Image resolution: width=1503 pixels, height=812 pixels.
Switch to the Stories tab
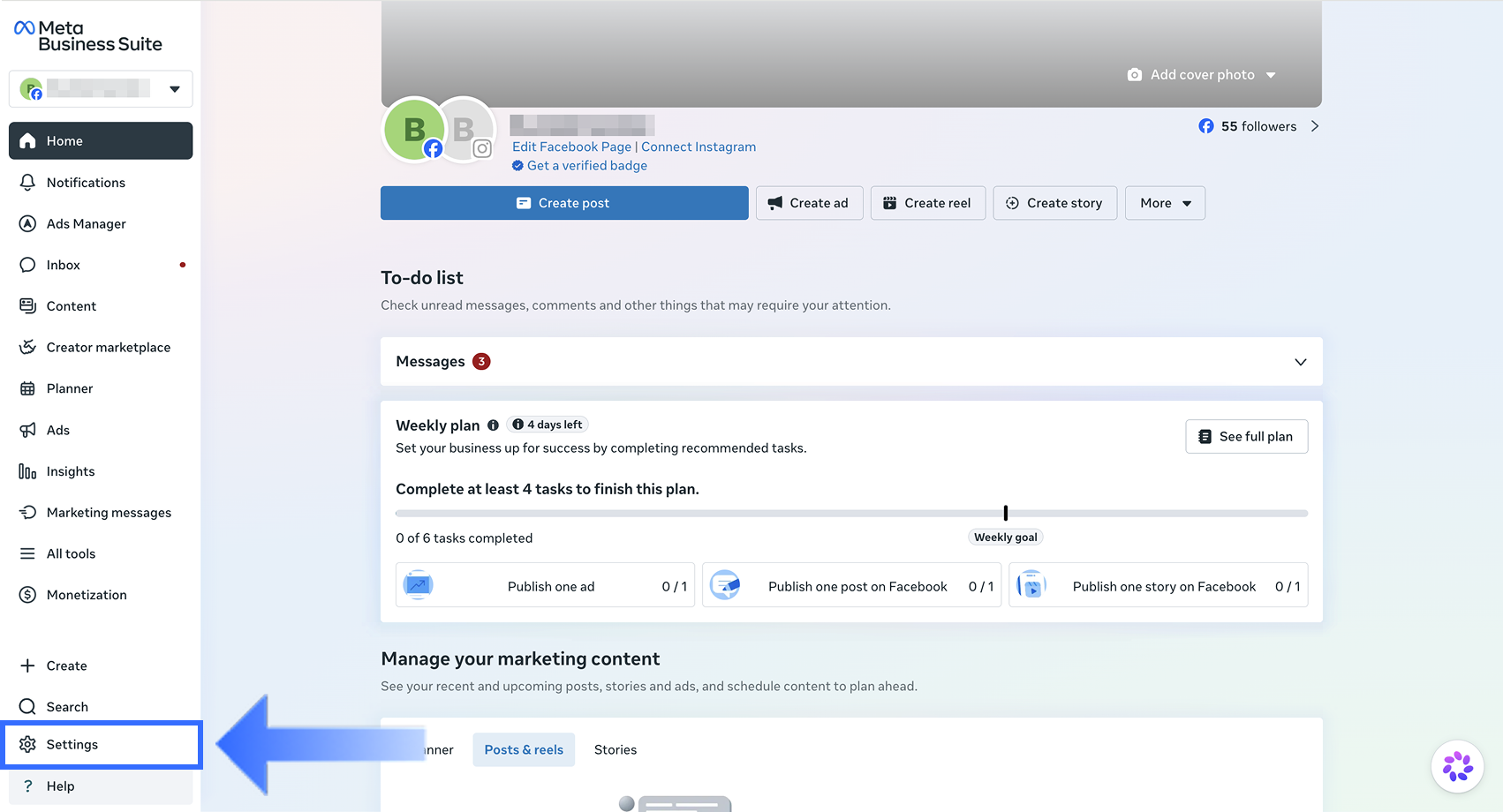coord(616,750)
